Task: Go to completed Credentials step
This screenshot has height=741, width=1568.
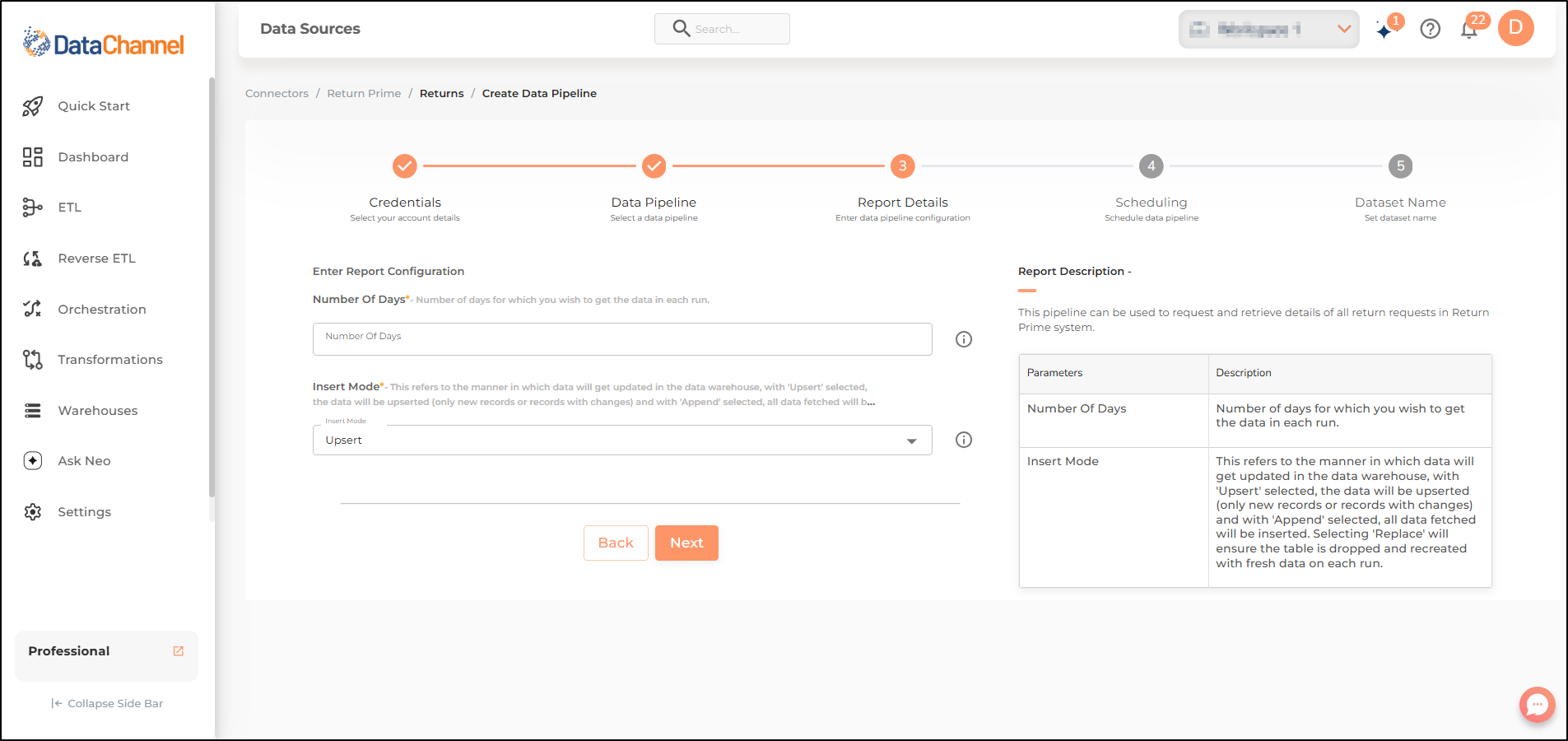Action: (405, 166)
